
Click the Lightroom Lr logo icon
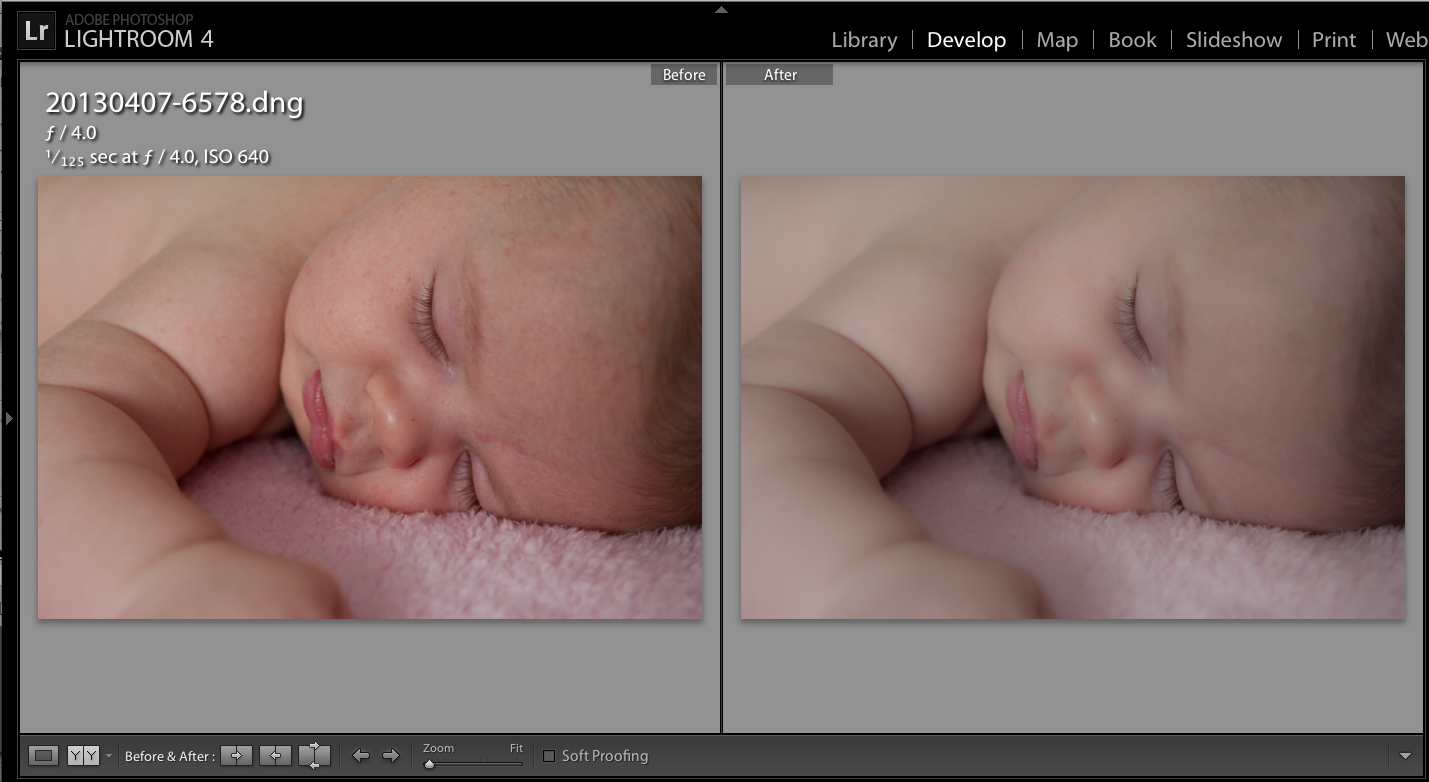coord(36,32)
